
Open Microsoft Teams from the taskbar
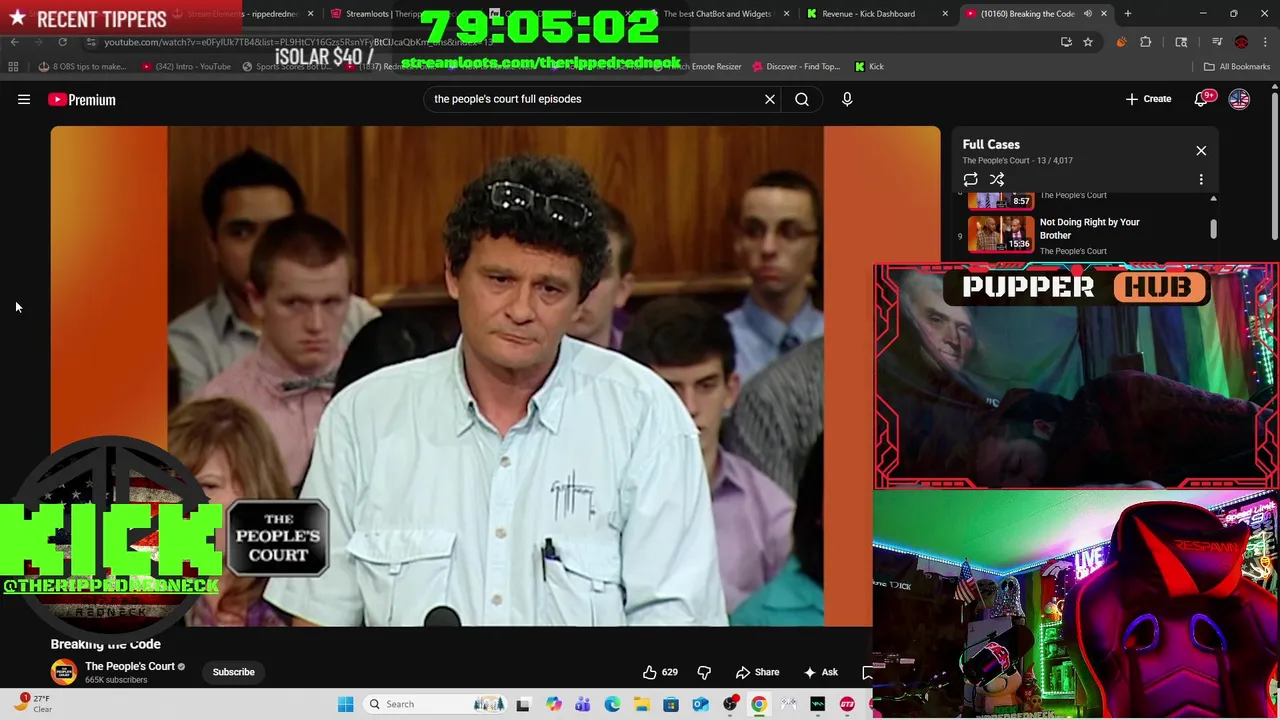tap(582, 704)
